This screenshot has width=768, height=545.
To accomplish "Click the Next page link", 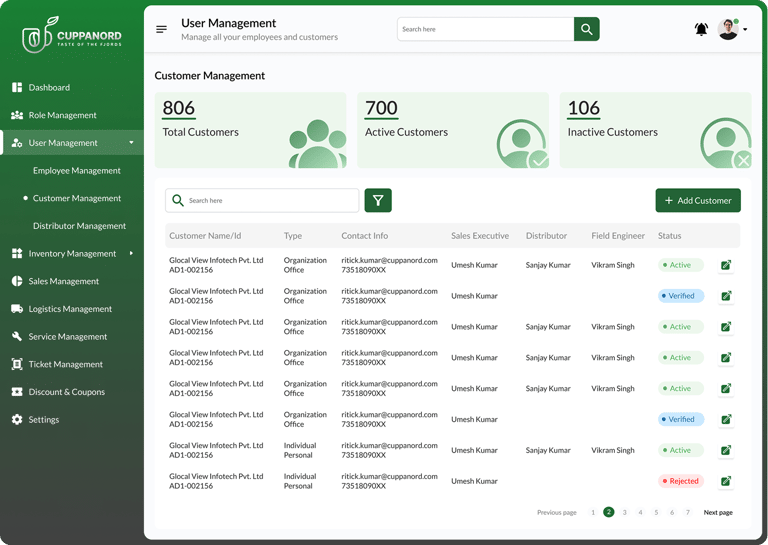I will coord(718,512).
